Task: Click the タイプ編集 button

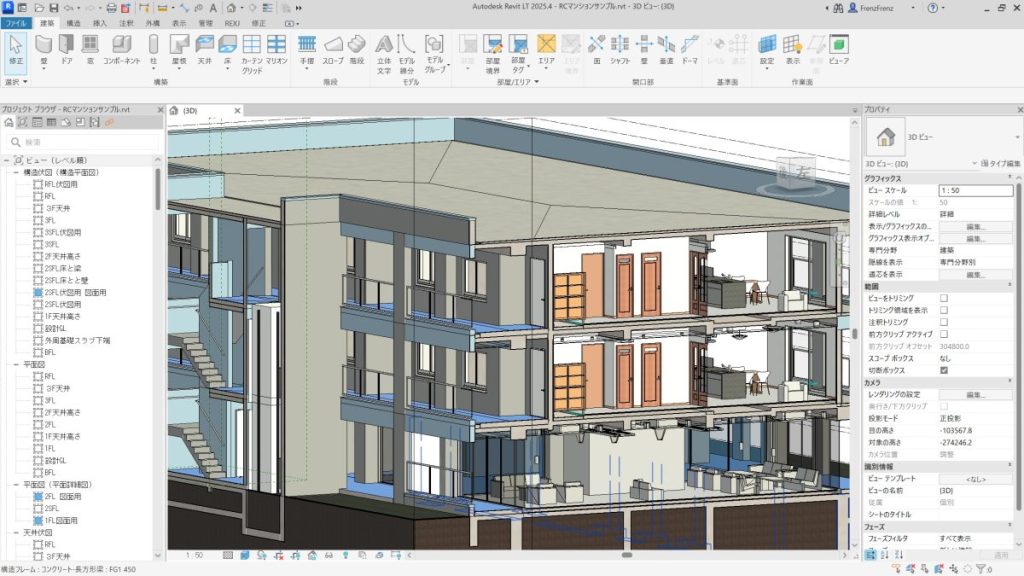Action: [x=999, y=163]
